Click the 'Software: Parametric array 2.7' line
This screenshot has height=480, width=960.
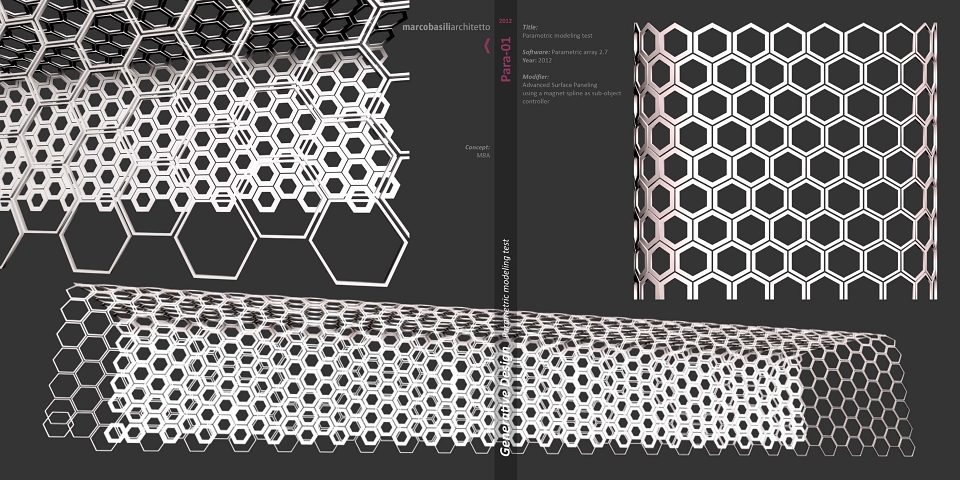(564, 52)
